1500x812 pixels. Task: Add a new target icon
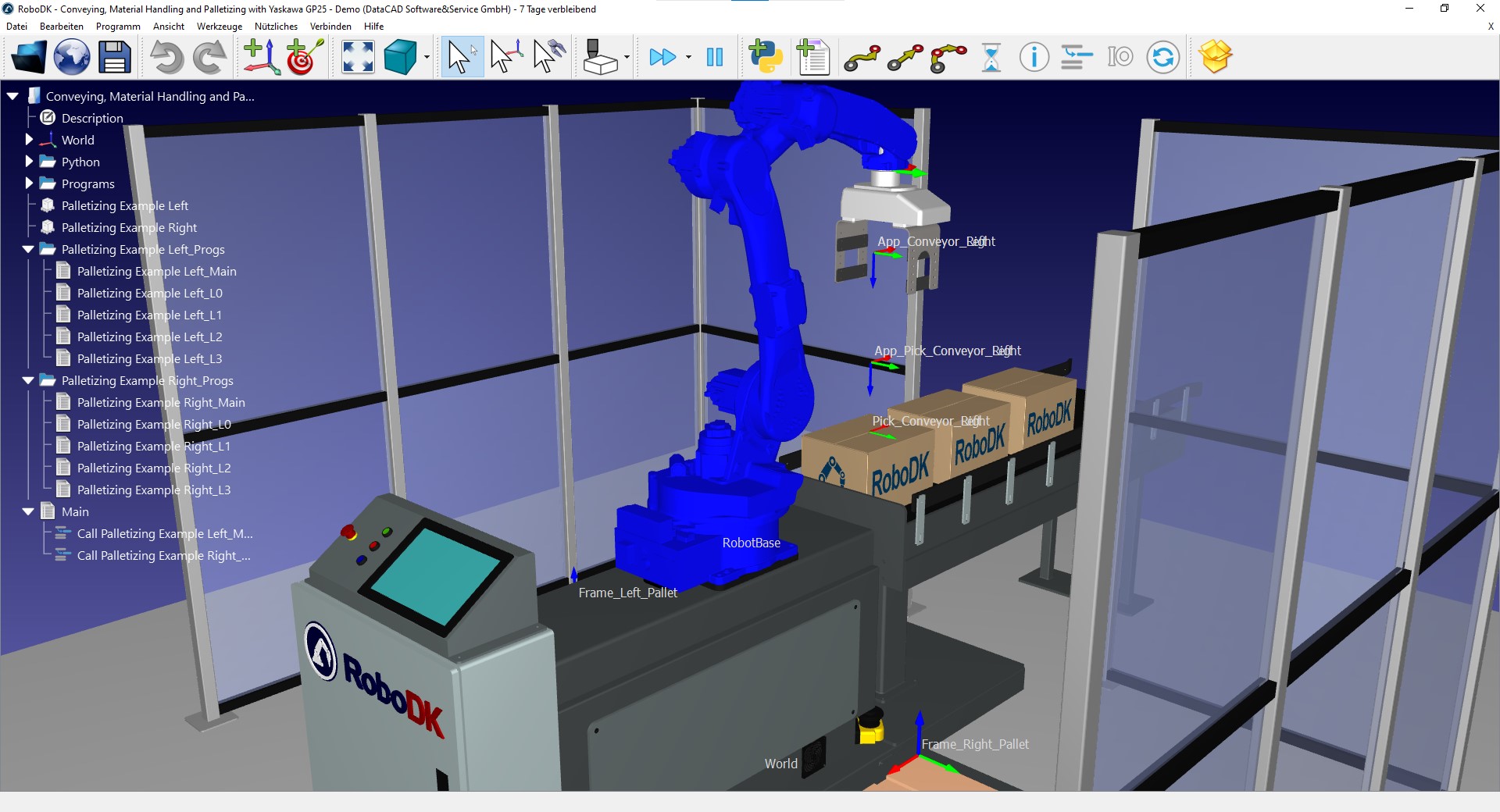click(x=305, y=57)
